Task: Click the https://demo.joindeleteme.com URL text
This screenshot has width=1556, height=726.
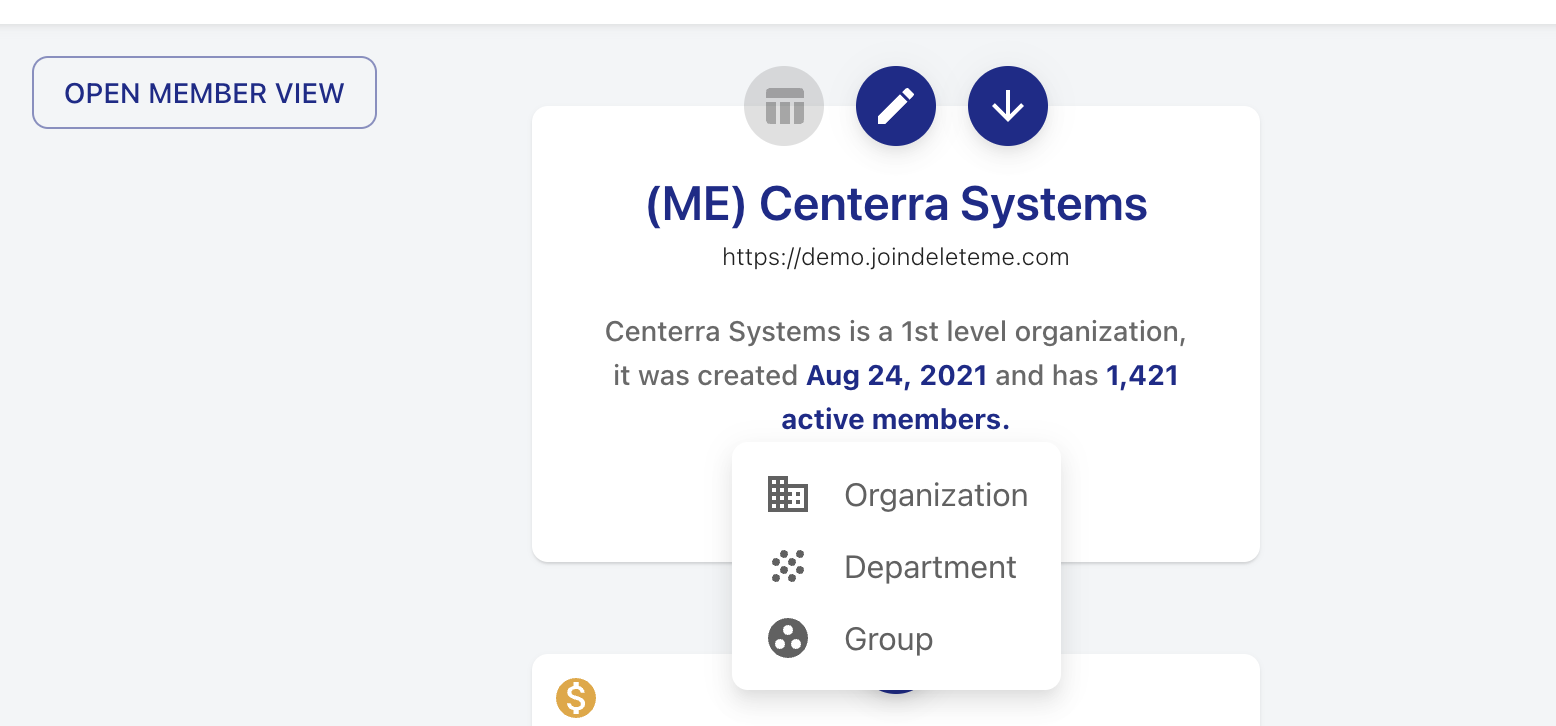Action: click(896, 257)
